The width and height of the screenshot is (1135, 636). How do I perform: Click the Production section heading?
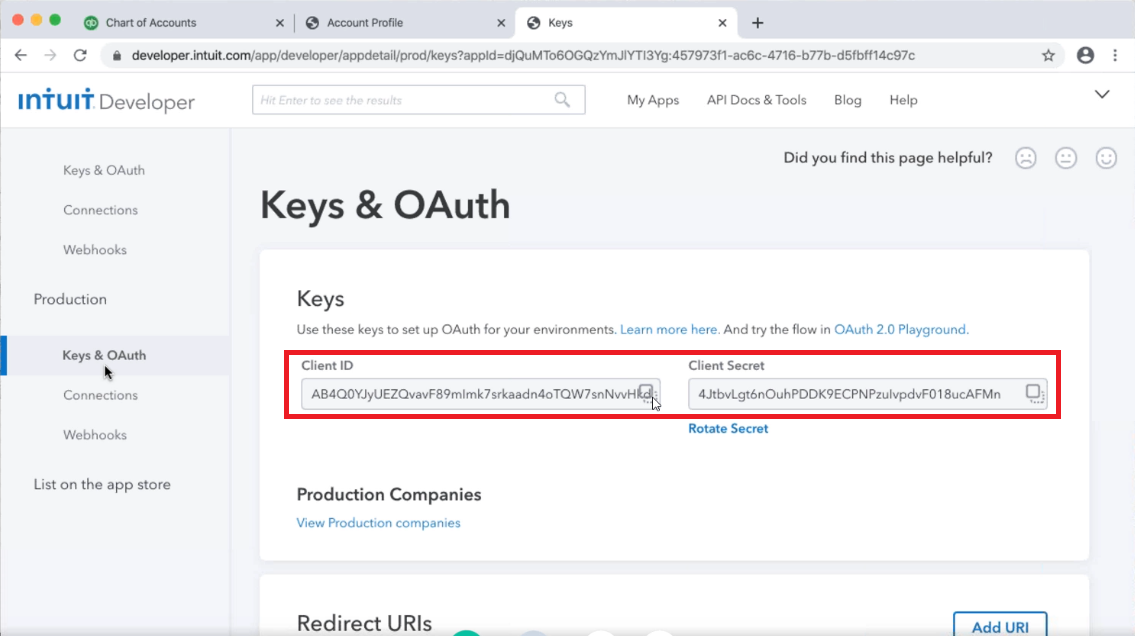tap(70, 299)
